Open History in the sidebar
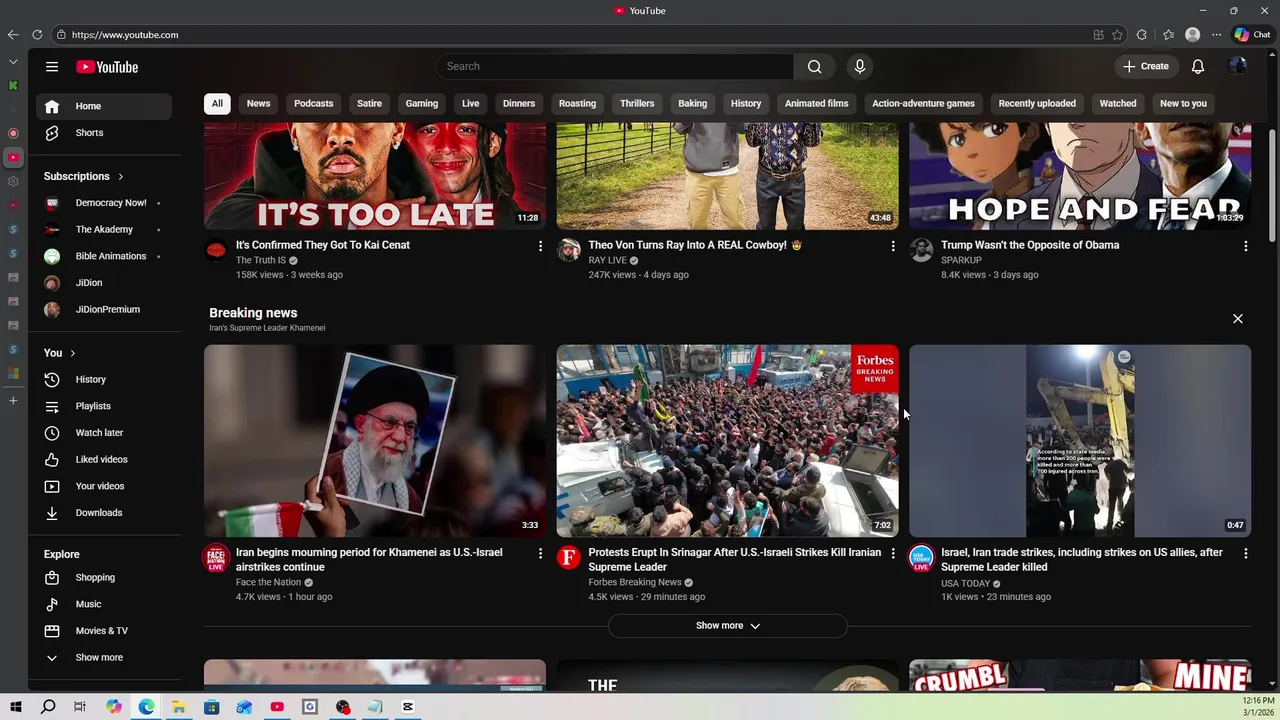Screen dimensions: 1280x720 coord(104,380)
